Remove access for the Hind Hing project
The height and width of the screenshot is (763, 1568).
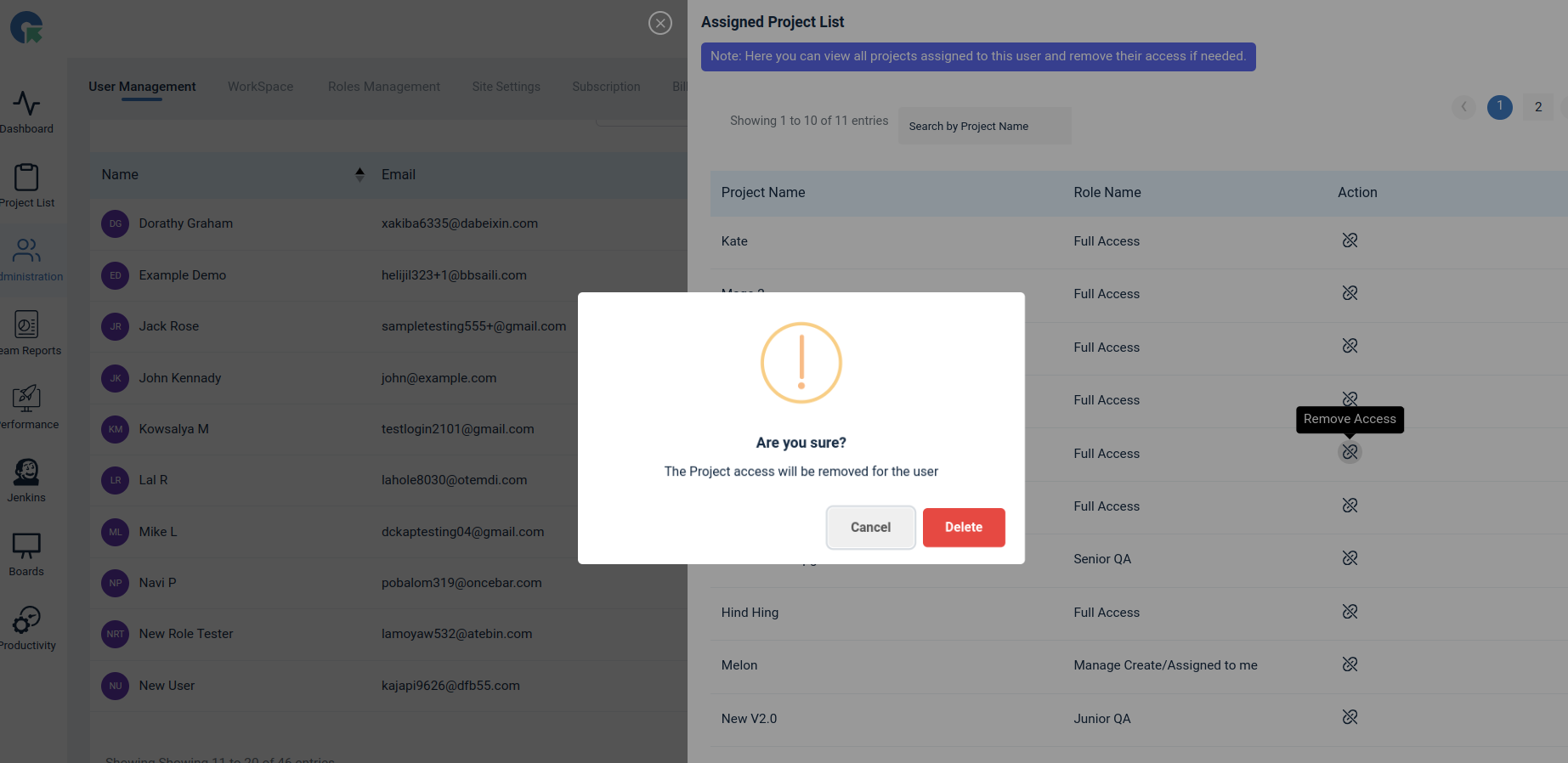1350,612
